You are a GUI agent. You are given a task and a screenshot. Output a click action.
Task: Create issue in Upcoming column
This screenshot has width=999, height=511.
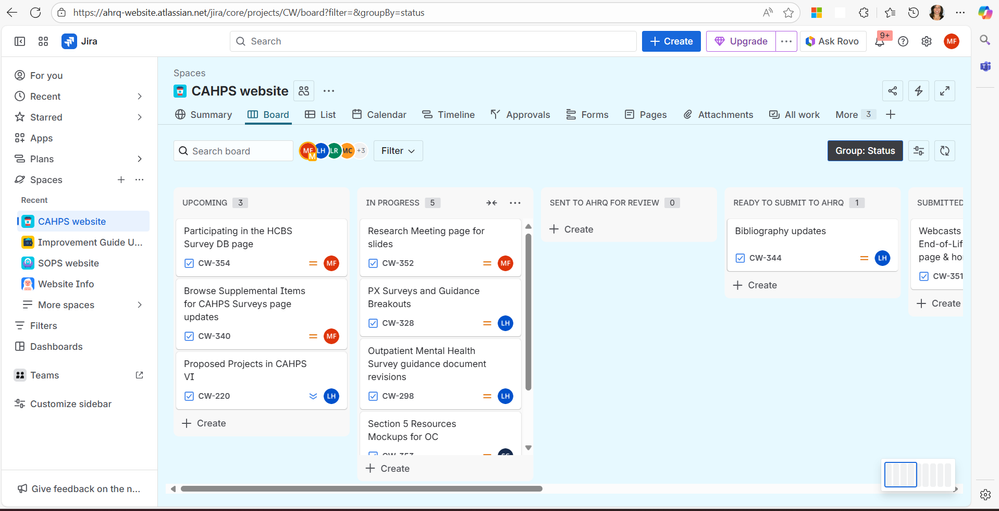click(x=204, y=423)
